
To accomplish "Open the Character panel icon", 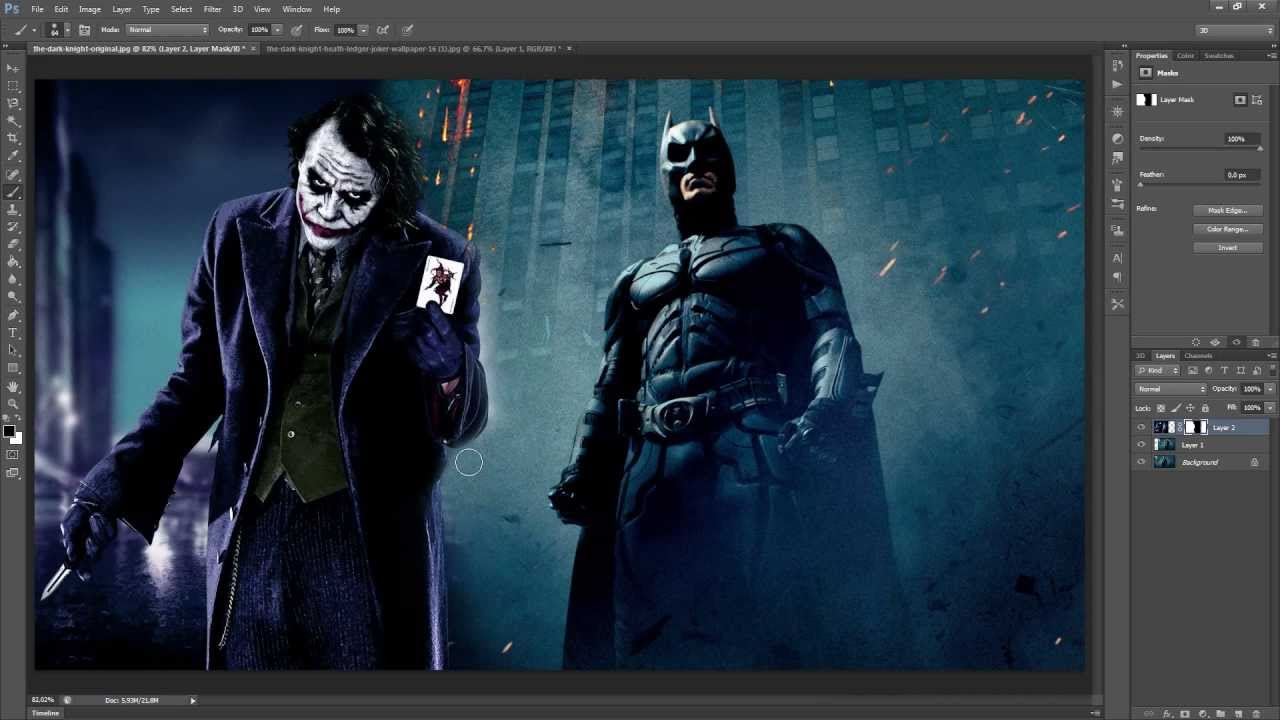I will [x=1117, y=258].
